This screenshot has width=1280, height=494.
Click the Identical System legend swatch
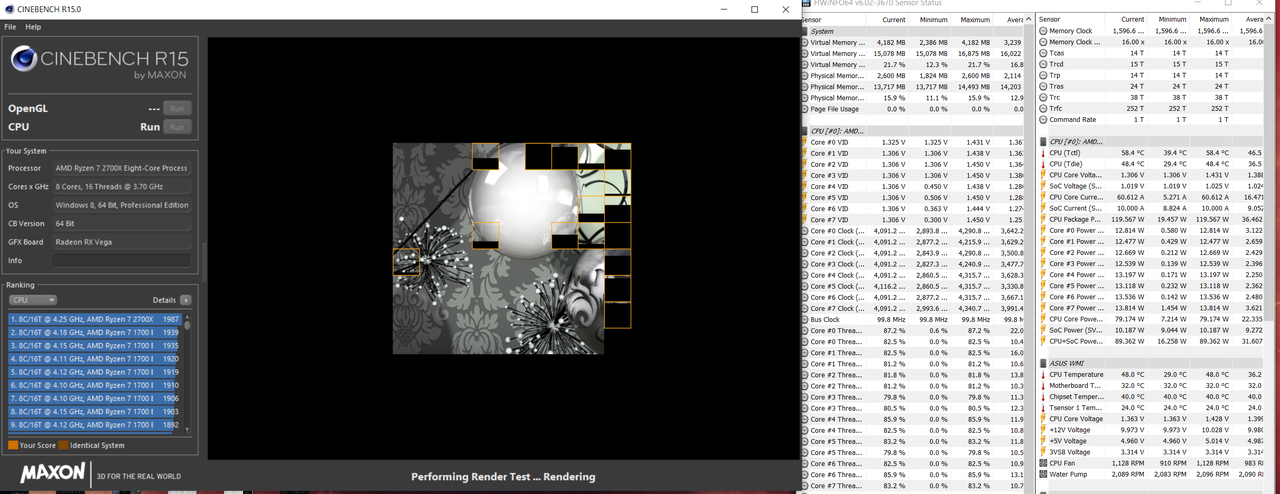tap(64, 445)
